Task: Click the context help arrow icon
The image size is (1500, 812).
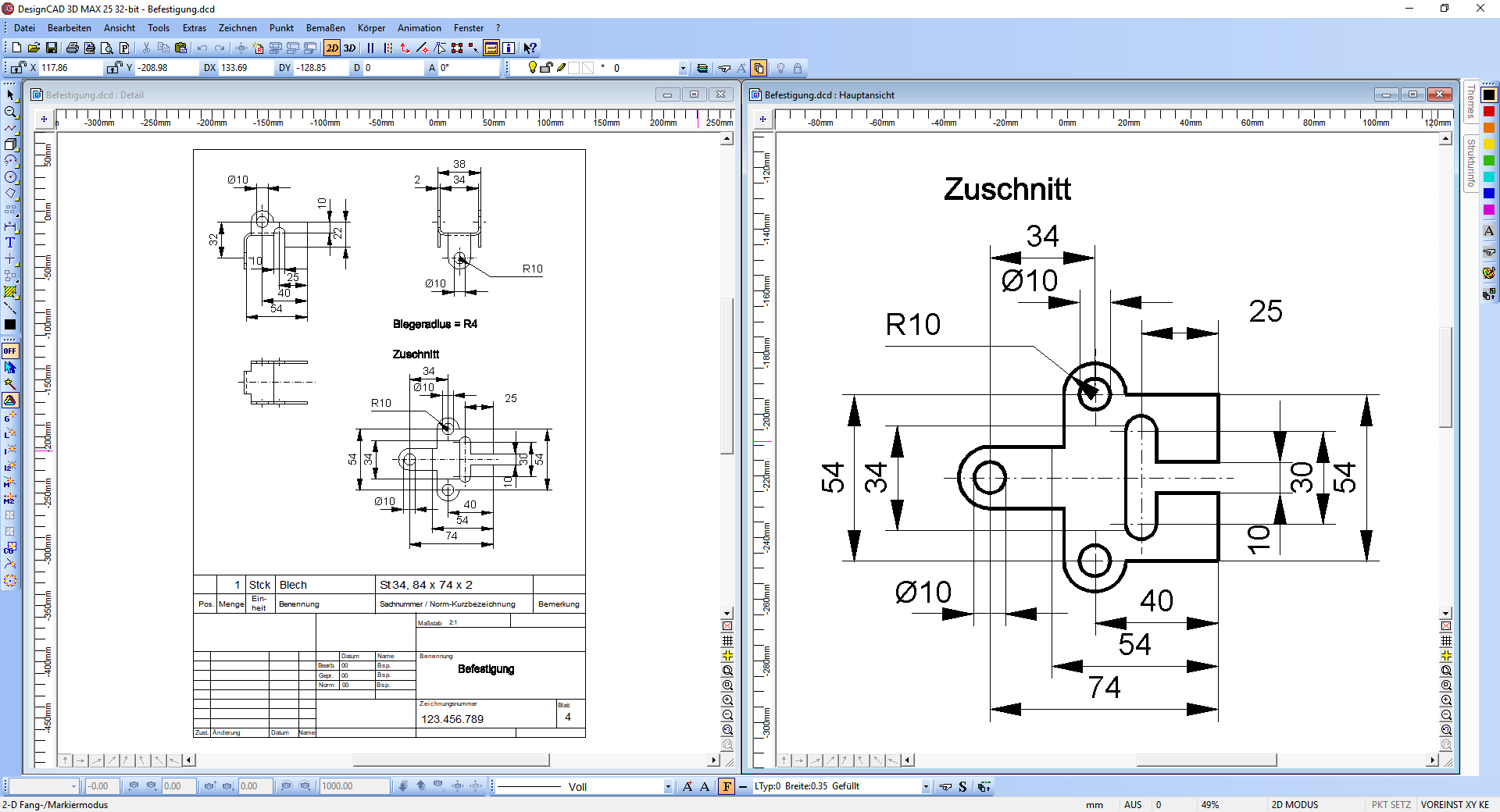Action: coord(530,48)
